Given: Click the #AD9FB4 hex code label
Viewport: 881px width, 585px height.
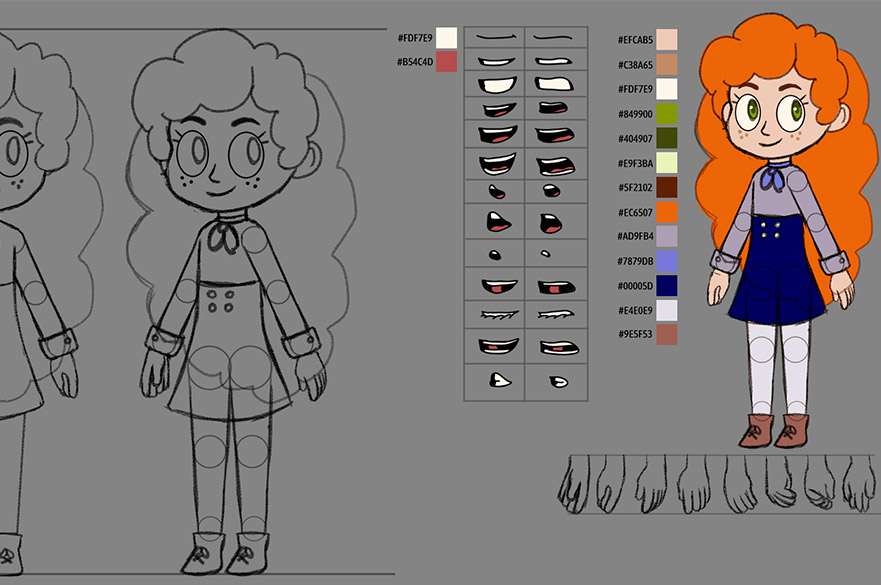Looking at the screenshot, I should tap(635, 236).
